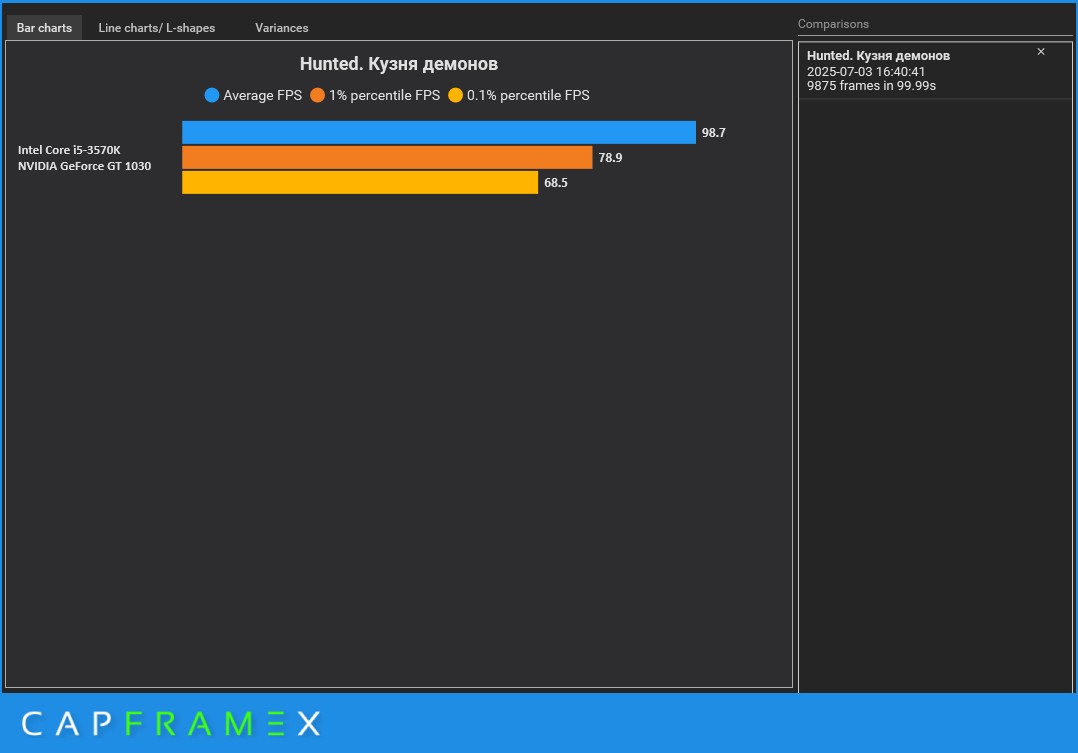Switch to the Bar charts tab
This screenshot has height=753, width=1078.
44,28
